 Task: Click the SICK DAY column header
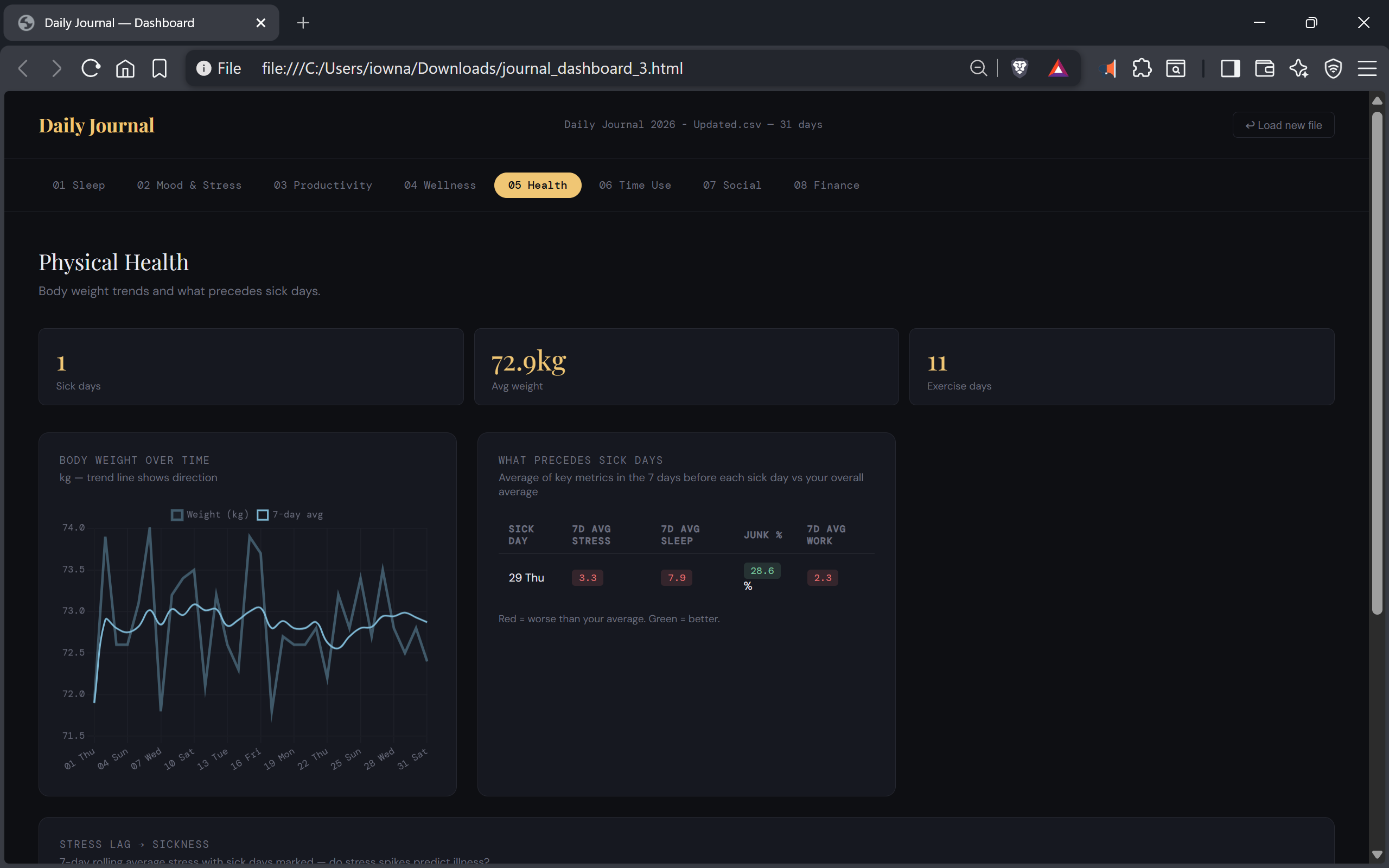(521, 534)
